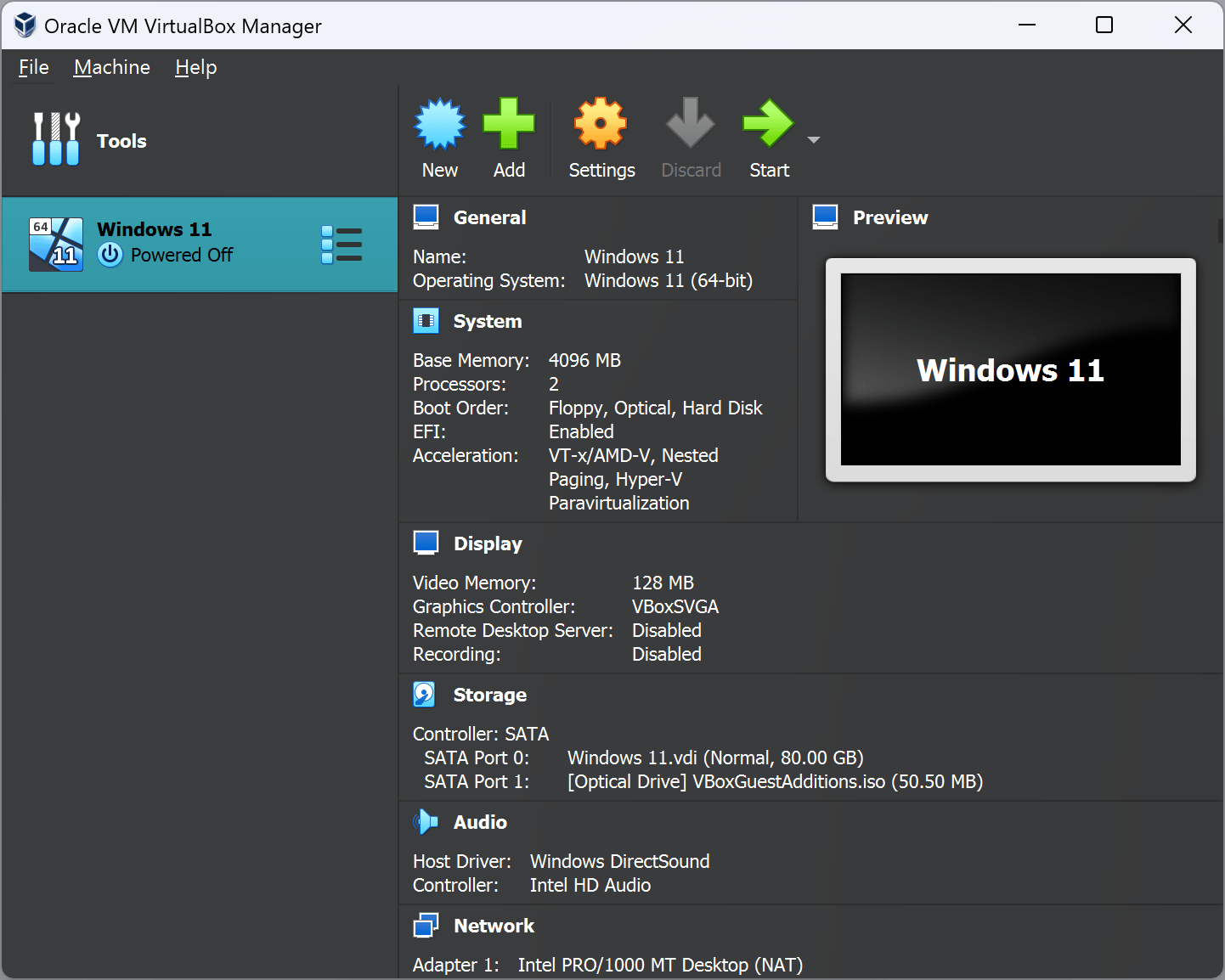Click the Base Memory value 4096 MB
Viewport: 1225px width, 980px height.
[x=584, y=360]
